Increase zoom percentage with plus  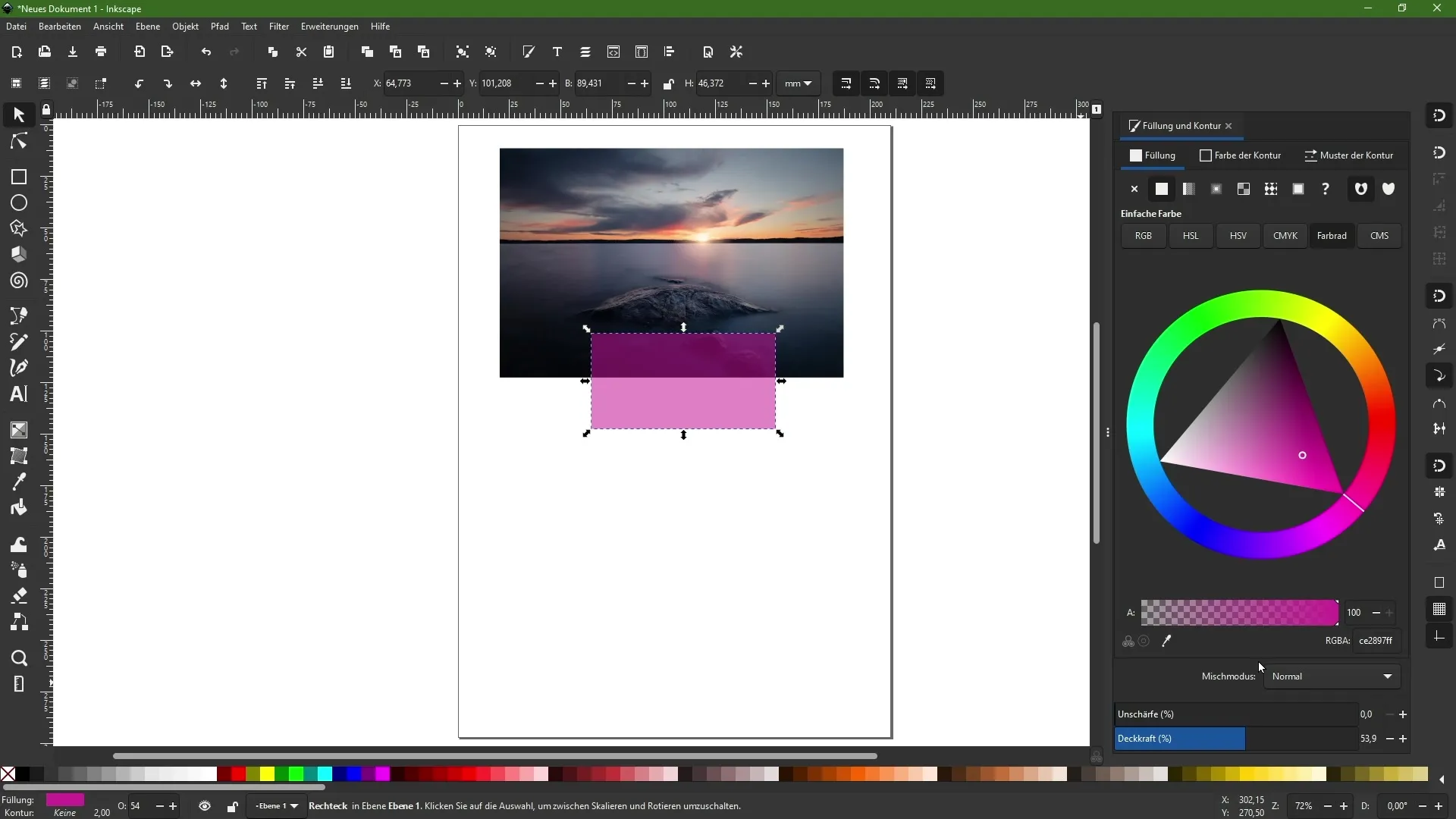click(x=1344, y=806)
